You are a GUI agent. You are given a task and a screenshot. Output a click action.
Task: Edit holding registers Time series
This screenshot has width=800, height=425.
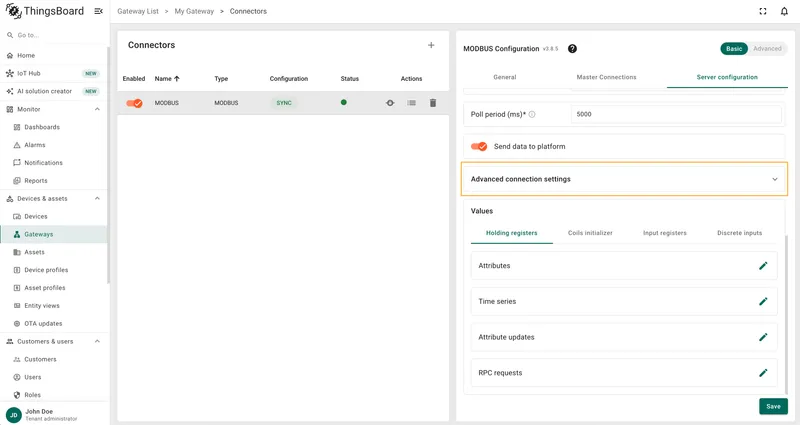763,301
